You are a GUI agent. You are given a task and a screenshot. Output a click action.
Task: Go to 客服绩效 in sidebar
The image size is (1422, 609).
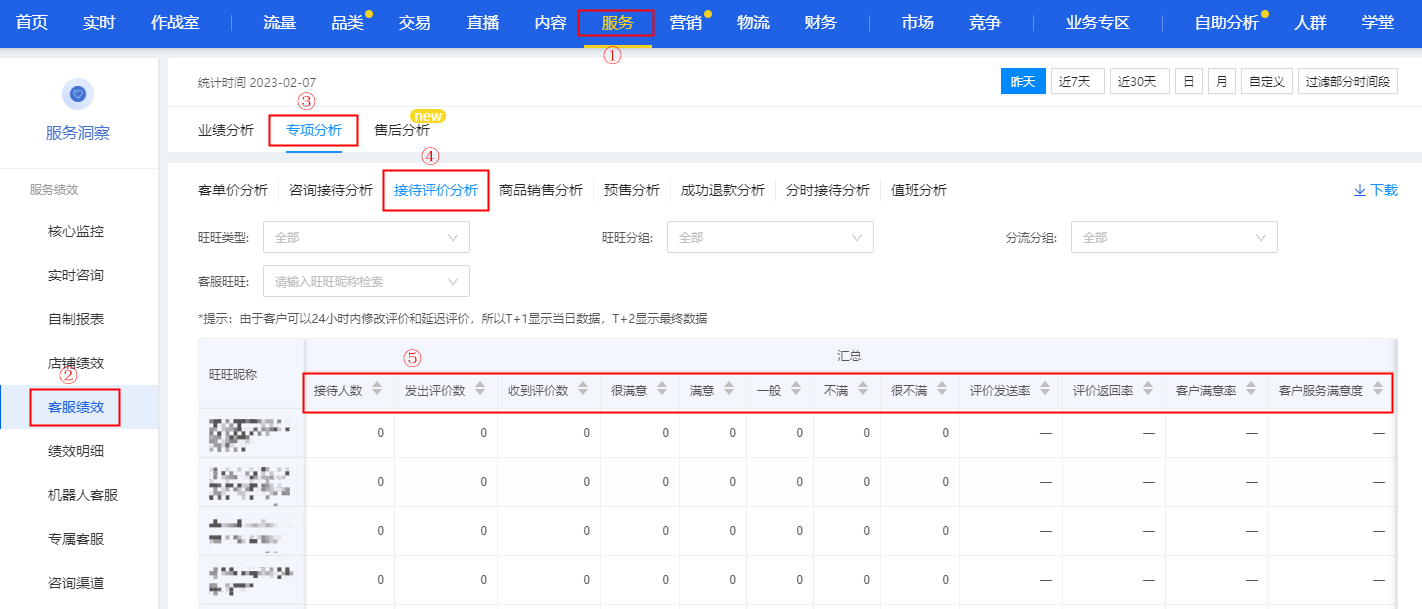76,407
